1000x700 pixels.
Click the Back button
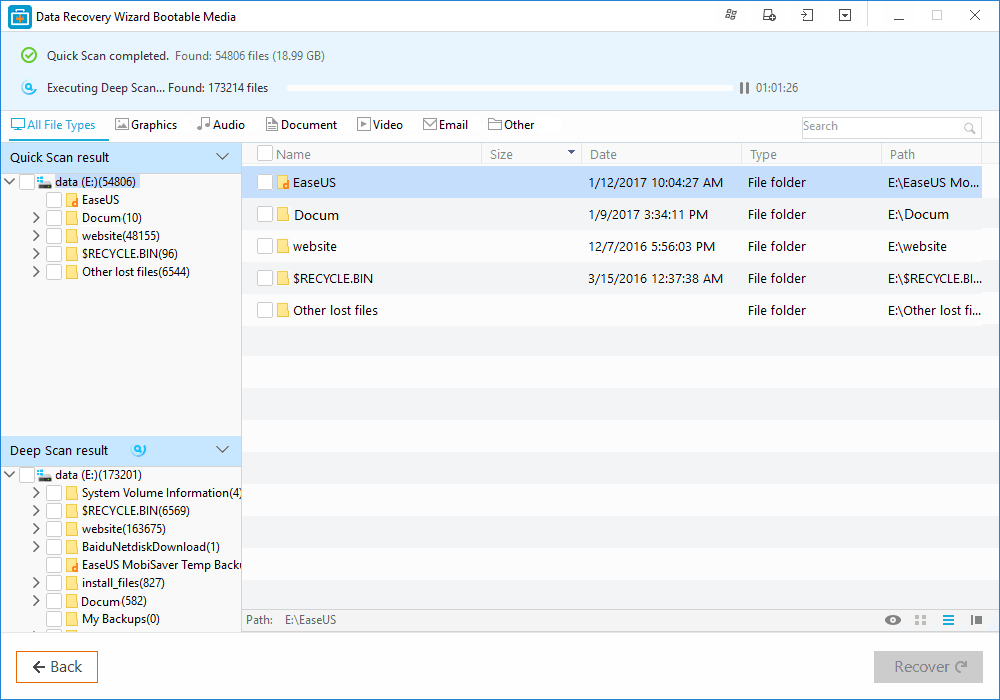coord(57,667)
